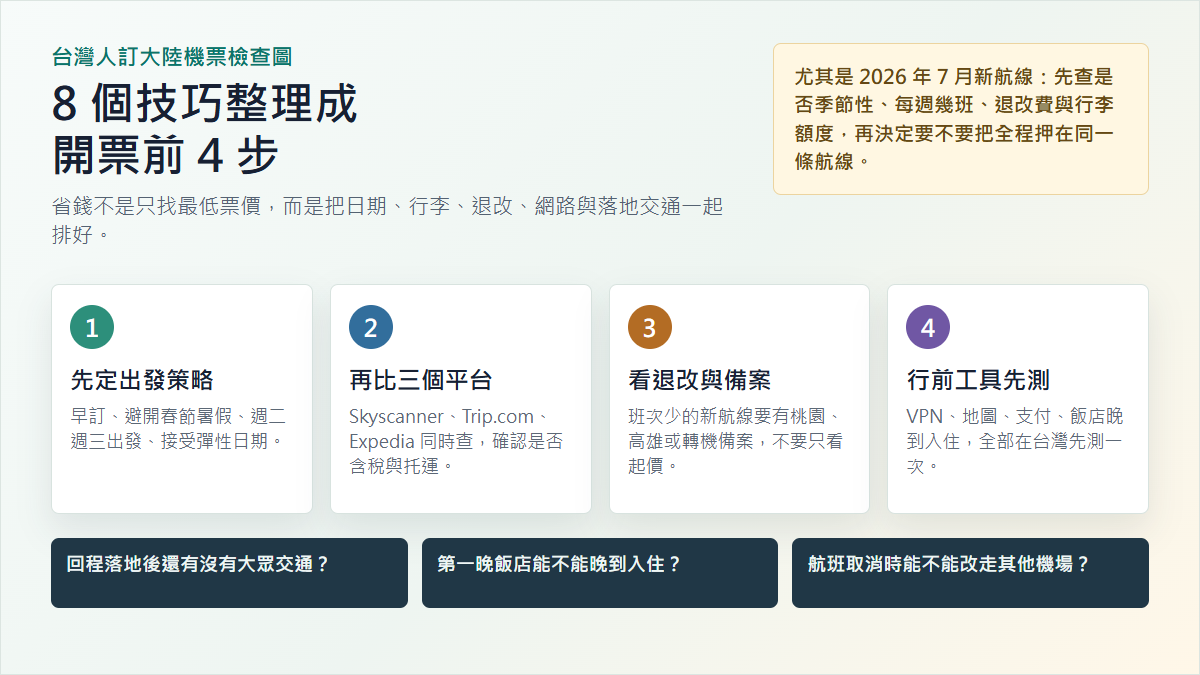Click the dark box 回程落地後還有沒有大眾交通？
This screenshot has width=1200, height=675.
click(x=229, y=573)
